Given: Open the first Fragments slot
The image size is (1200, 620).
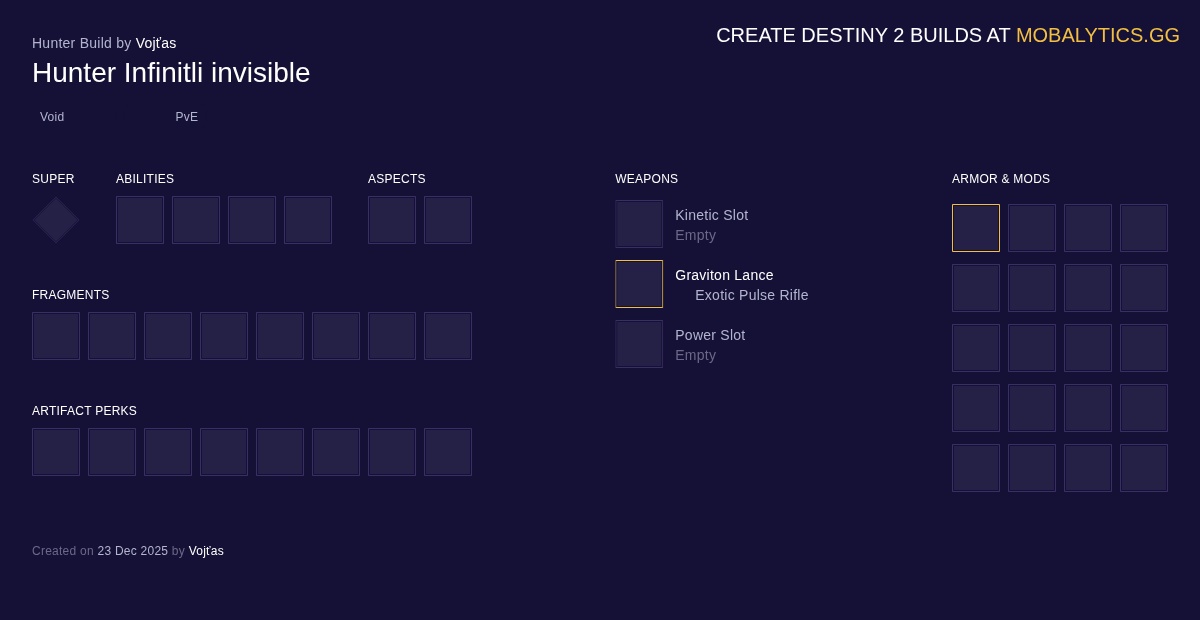Looking at the screenshot, I should click(x=56, y=336).
